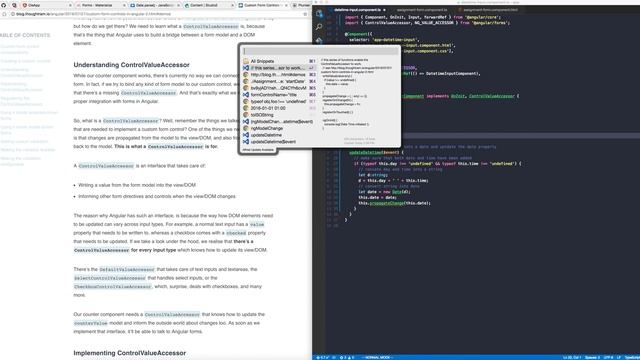Close the Date.parse() browser tab
The image size is (640, 360).
click(178, 5)
